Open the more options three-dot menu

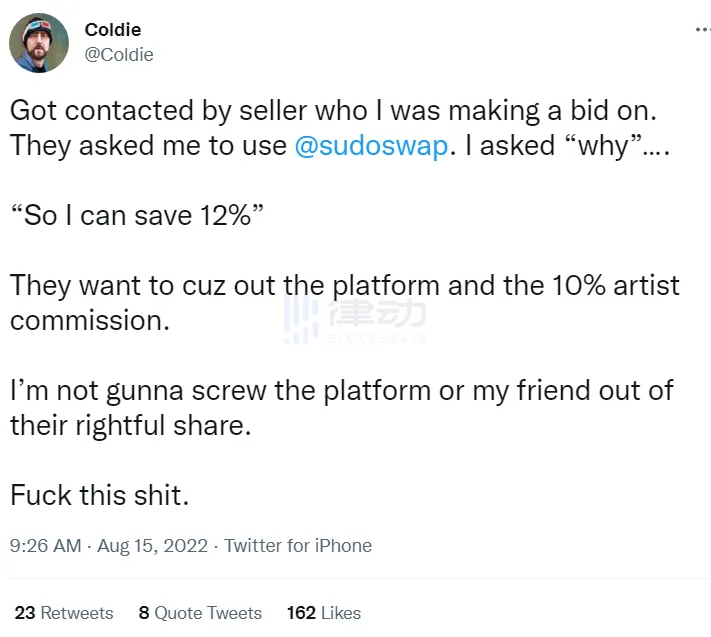point(702,31)
